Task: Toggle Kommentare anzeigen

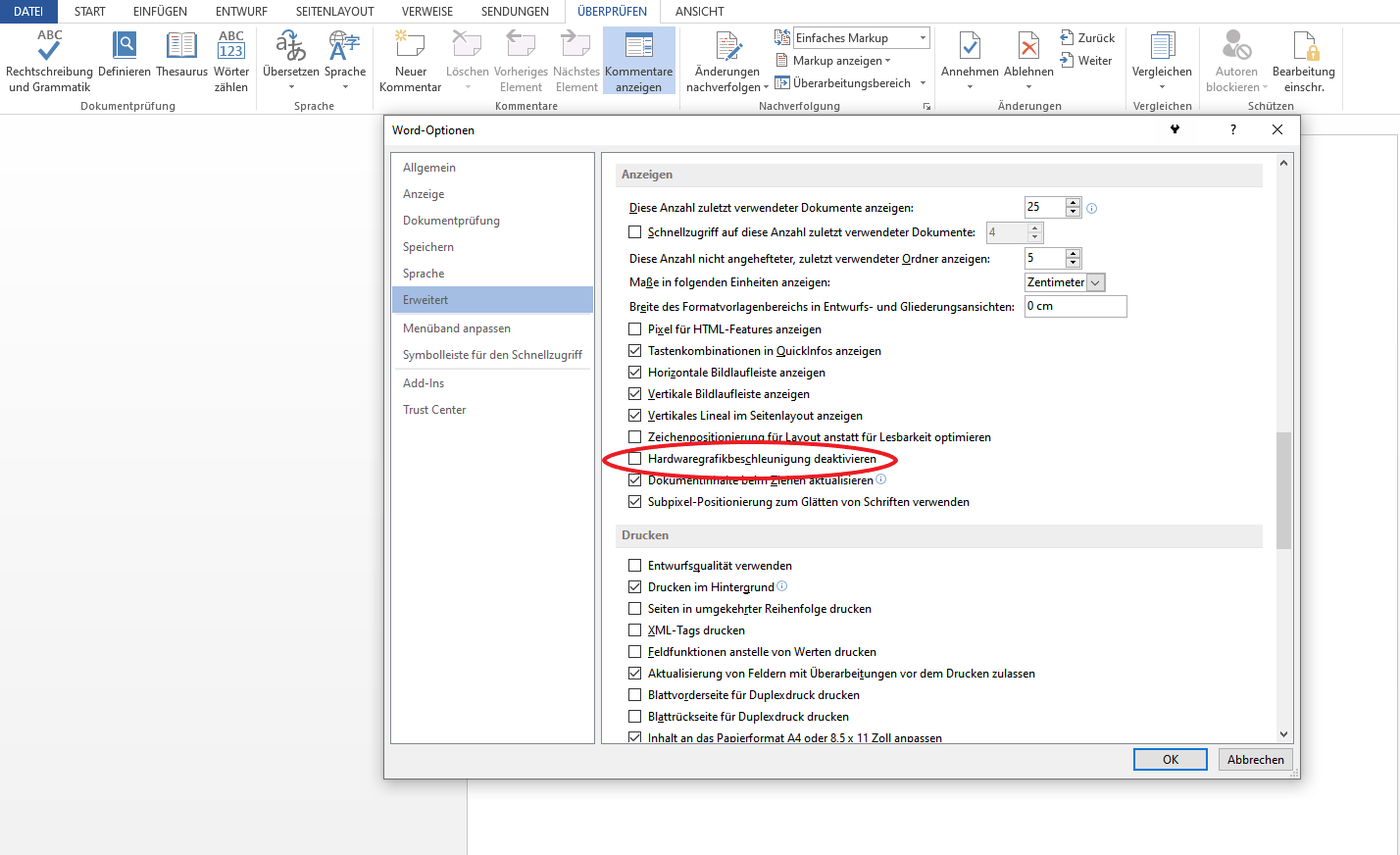Action: click(x=639, y=61)
